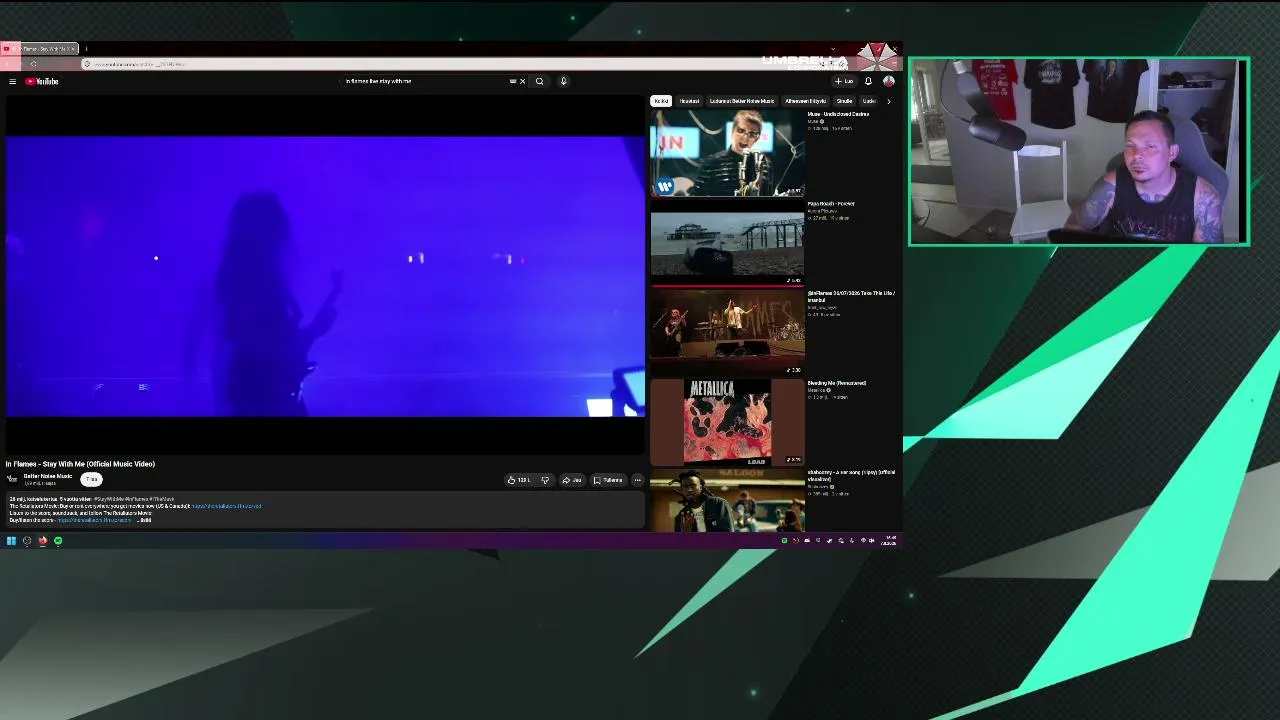Go to YouTube home via the logo
Image resolution: width=1280 pixels, height=720 pixels.
[x=43, y=81]
